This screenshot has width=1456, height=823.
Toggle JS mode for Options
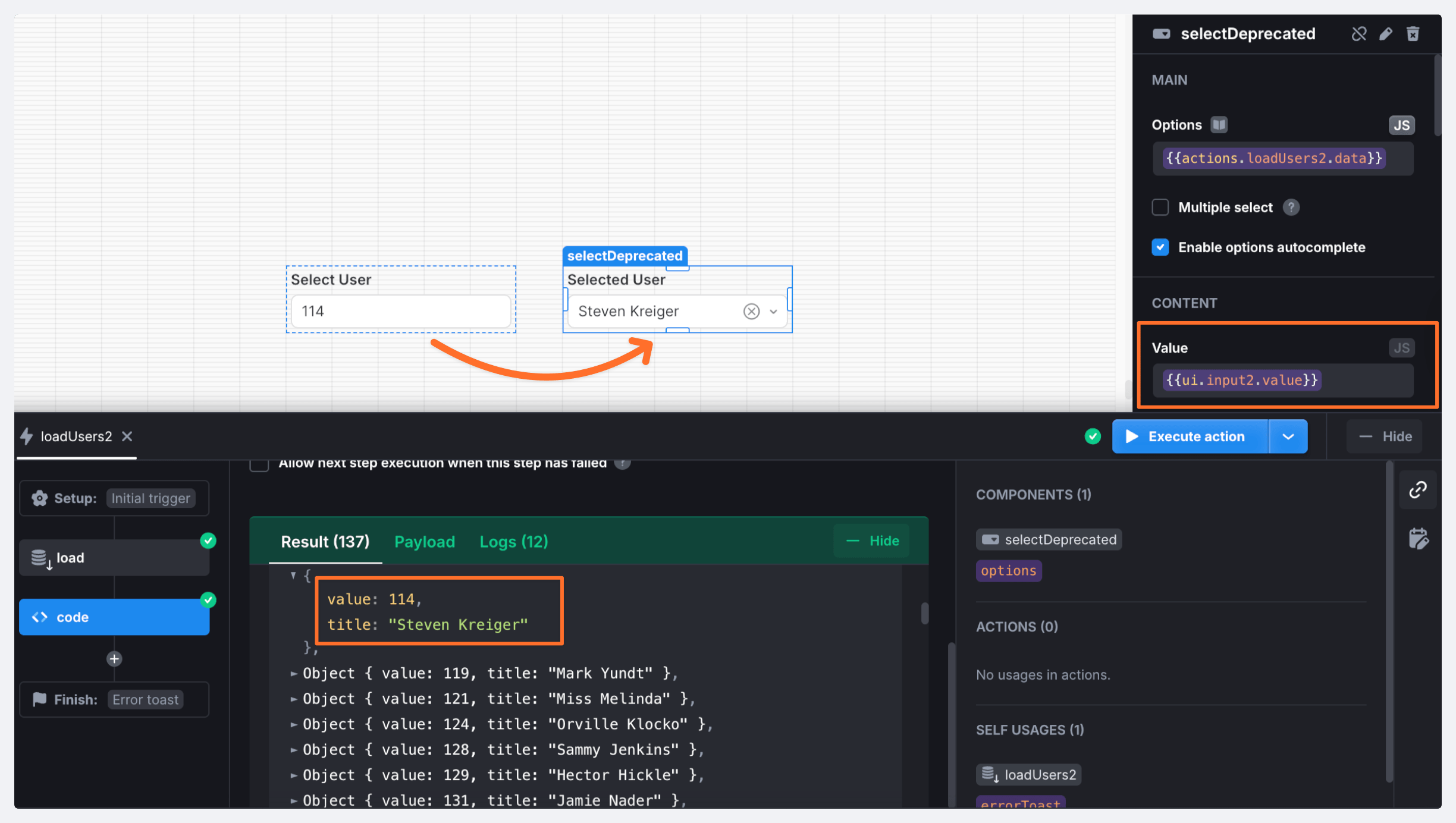click(x=1401, y=125)
